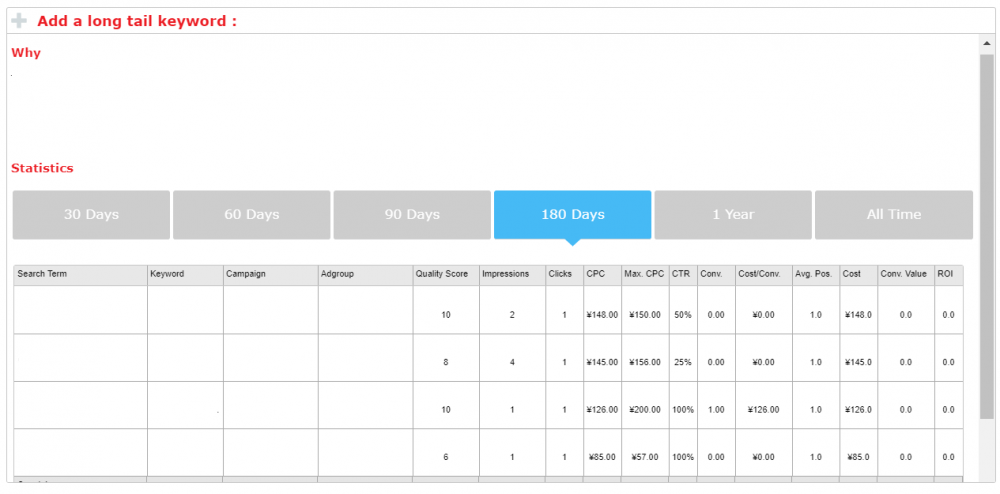This screenshot has width=1000, height=494.
Task: Select the ¥126.00 Cost/Conv. cell
Action: click(x=763, y=409)
